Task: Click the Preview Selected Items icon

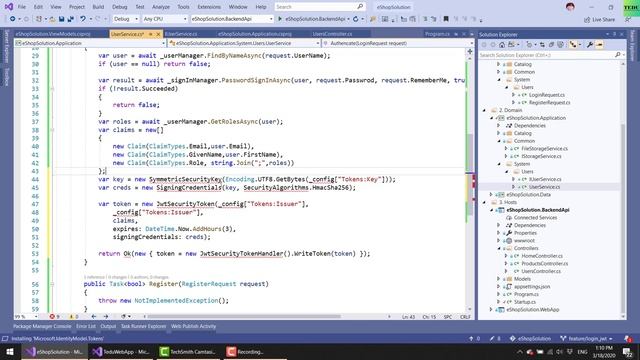Action: click(599, 44)
